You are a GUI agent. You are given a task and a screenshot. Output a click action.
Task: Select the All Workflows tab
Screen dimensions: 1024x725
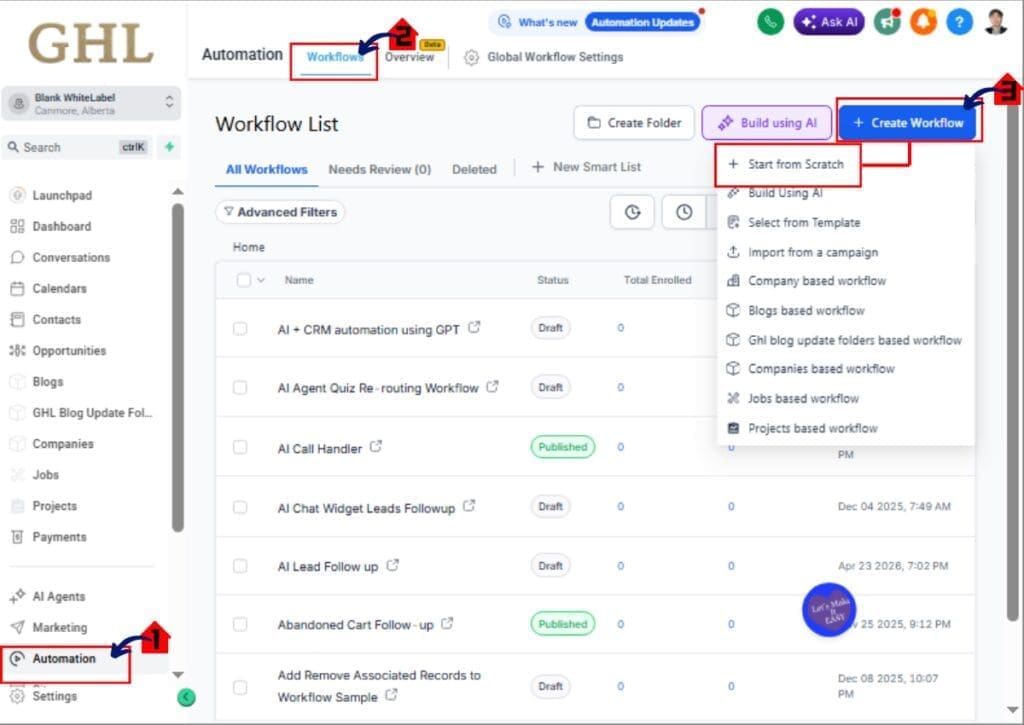(x=266, y=169)
